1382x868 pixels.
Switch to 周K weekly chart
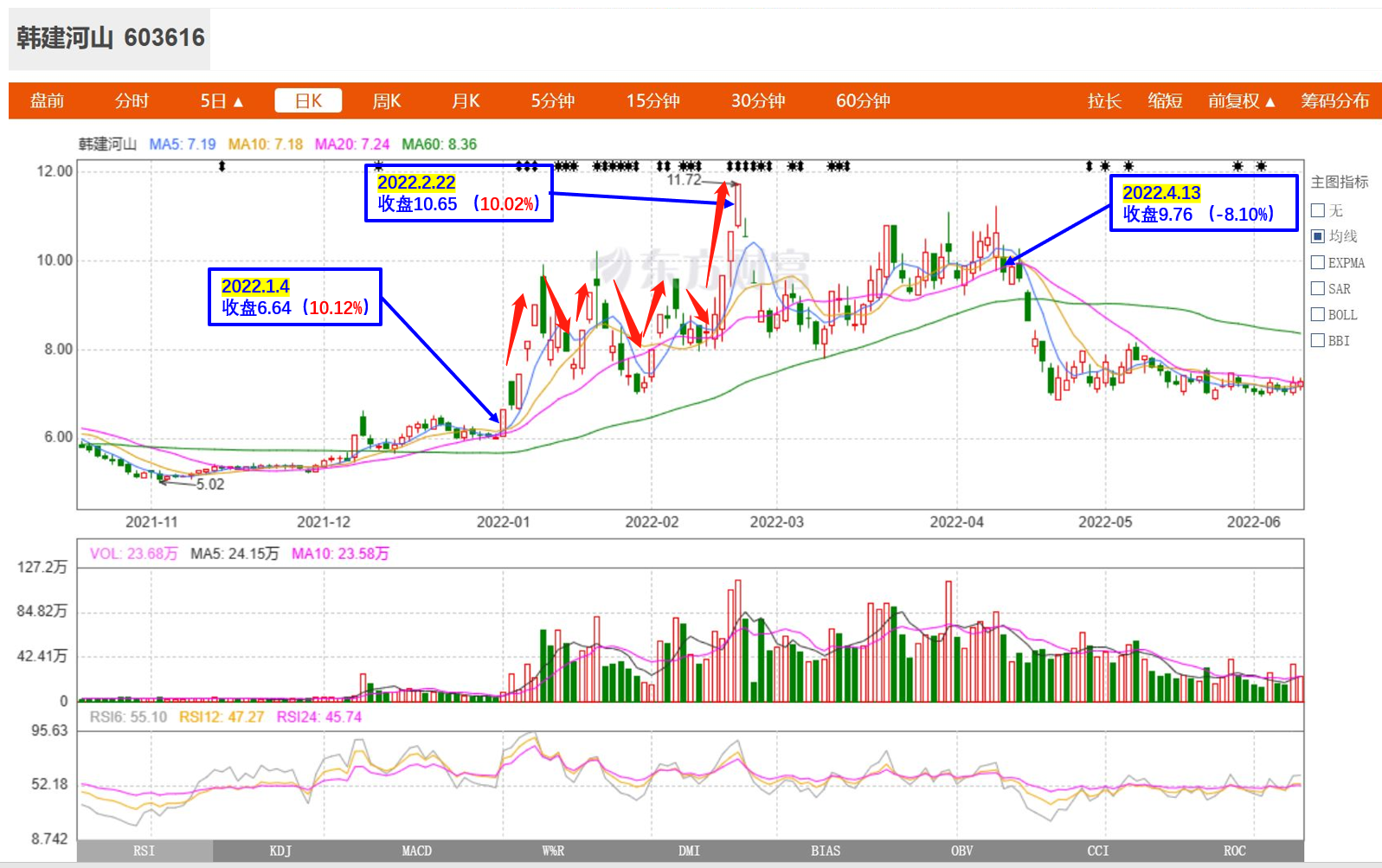click(x=386, y=101)
